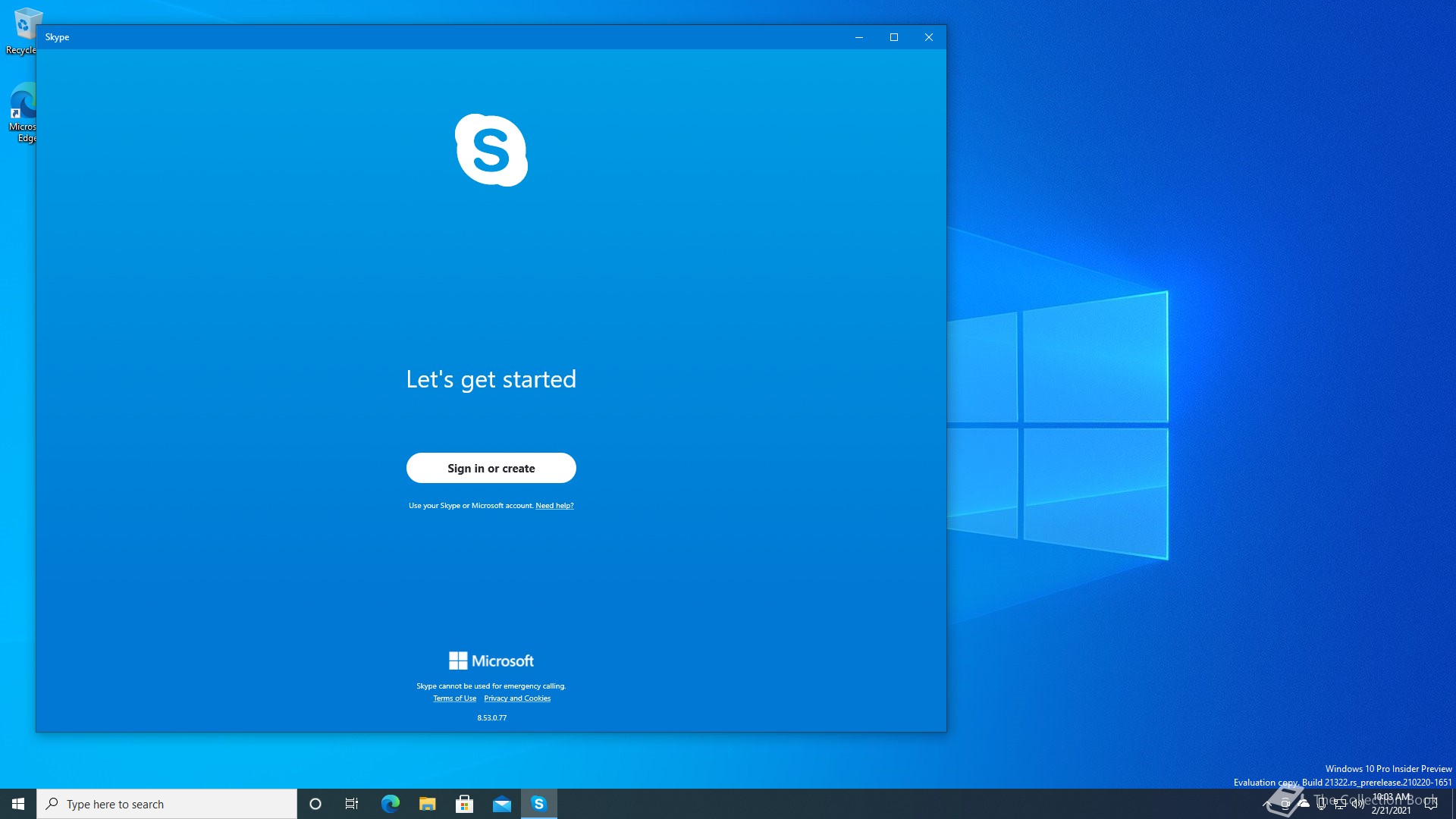
Task: Open the network status tray icon
Action: [x=1340, y=804]
